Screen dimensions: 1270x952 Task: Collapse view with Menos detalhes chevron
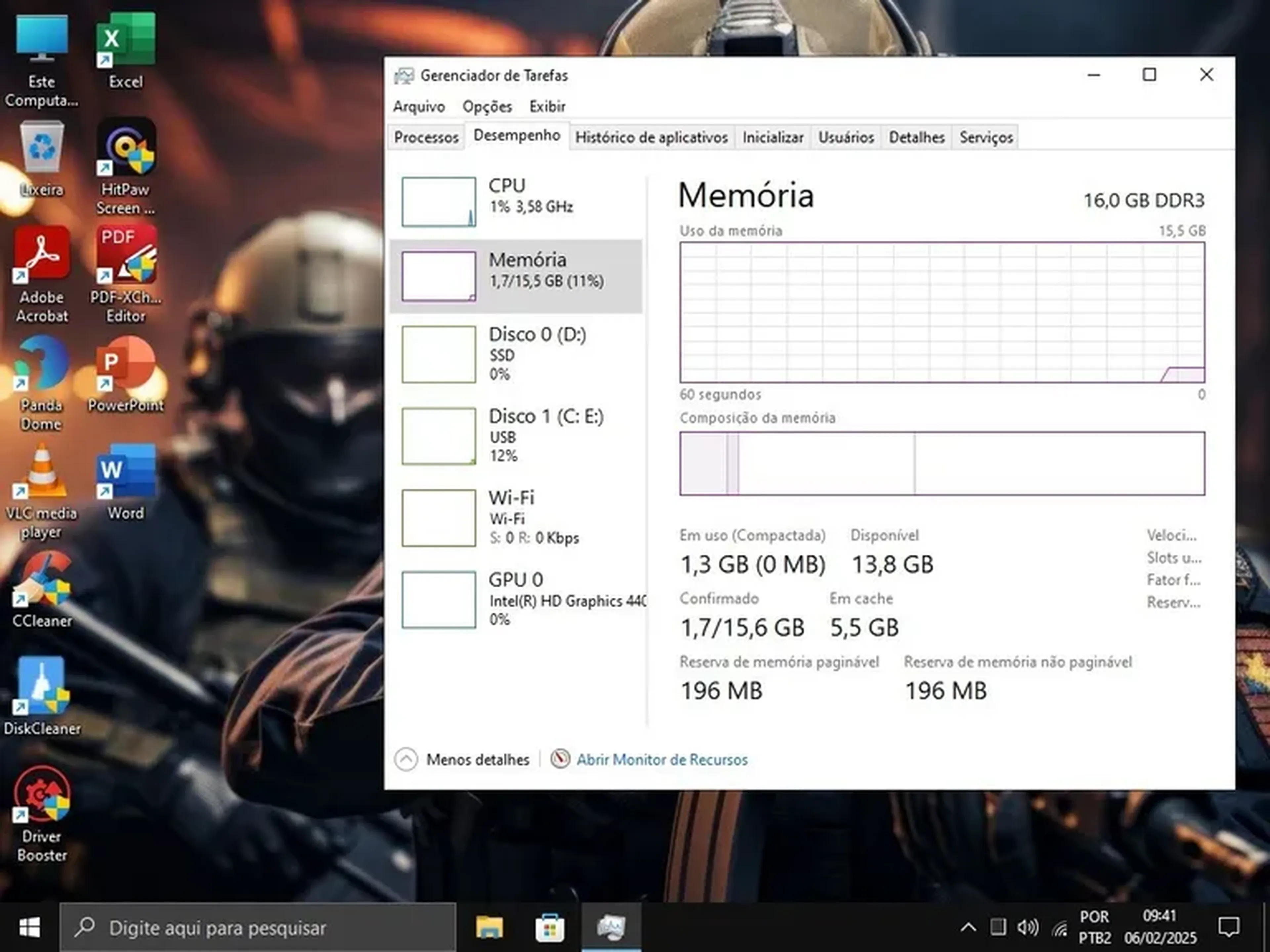click(x=406, y=760)
